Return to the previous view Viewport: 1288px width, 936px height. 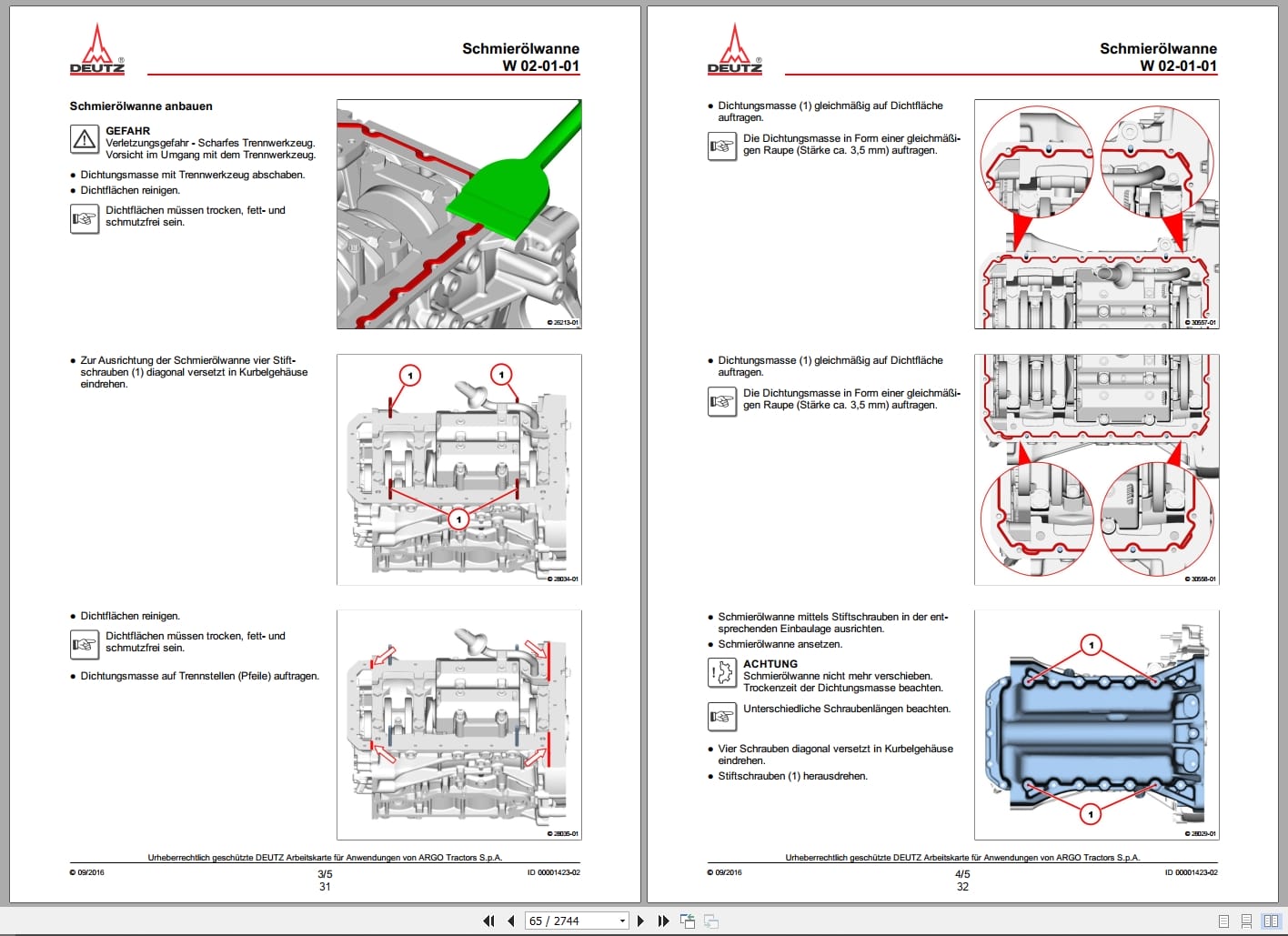tap(688, 921)
